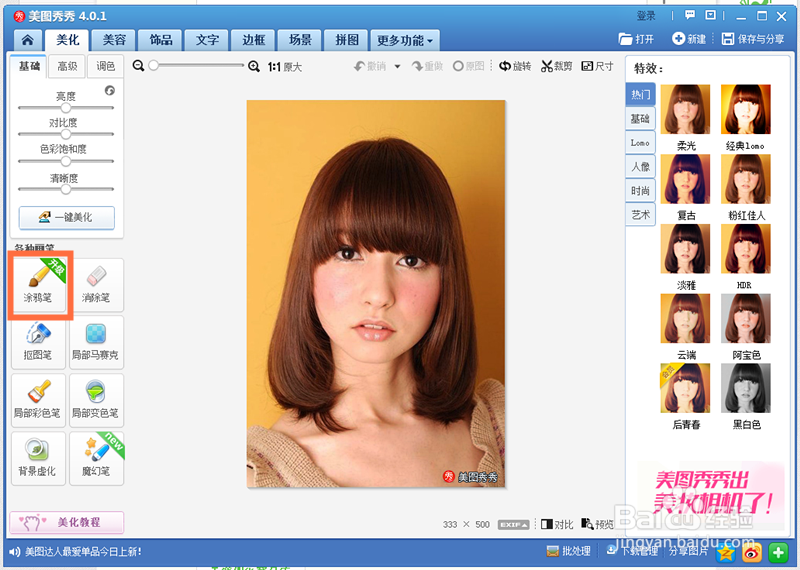Screen dimensions: 800x570
Task: Select the 局部变色笔 recolor tool
Action: (x=96, y=401)
